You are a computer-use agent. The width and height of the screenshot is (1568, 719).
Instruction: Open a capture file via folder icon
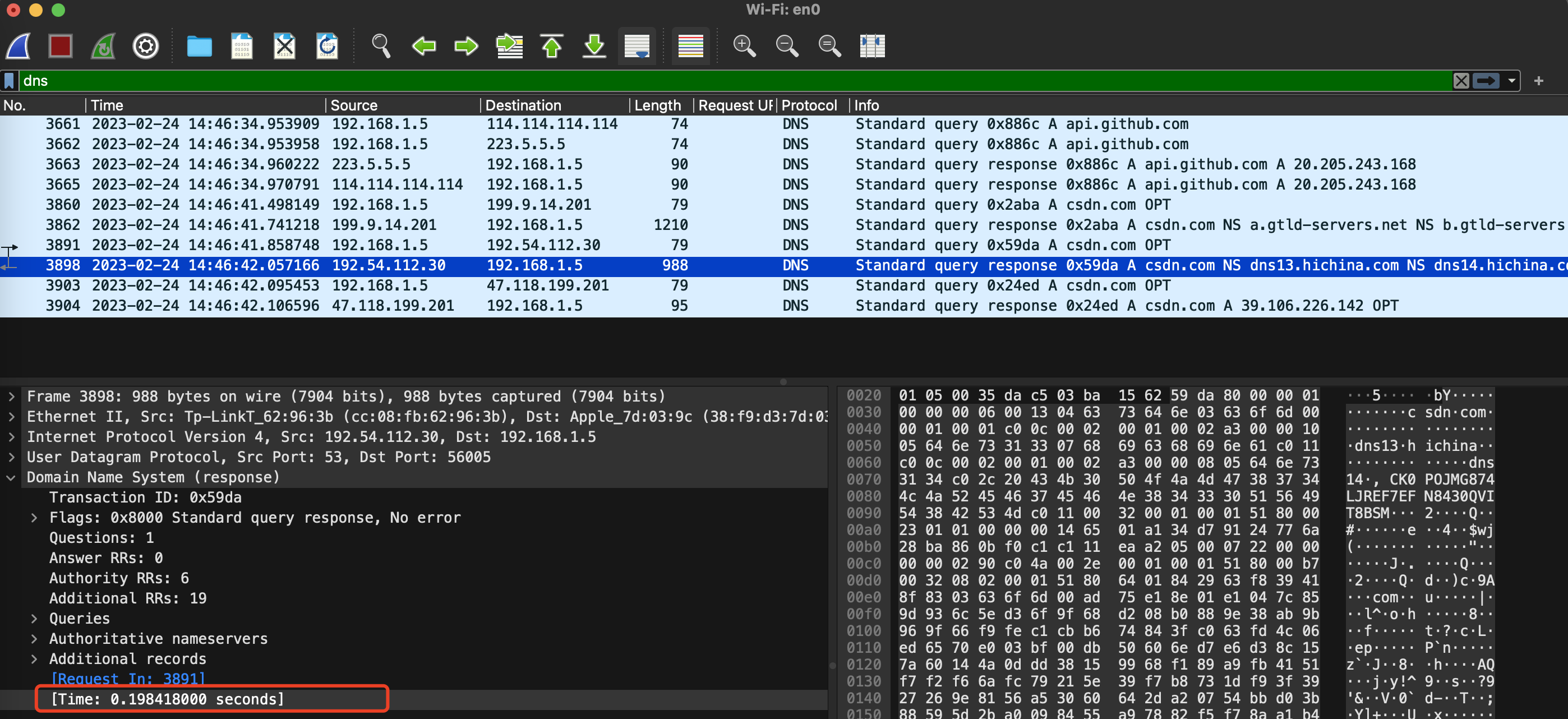[x=199, y=45]
